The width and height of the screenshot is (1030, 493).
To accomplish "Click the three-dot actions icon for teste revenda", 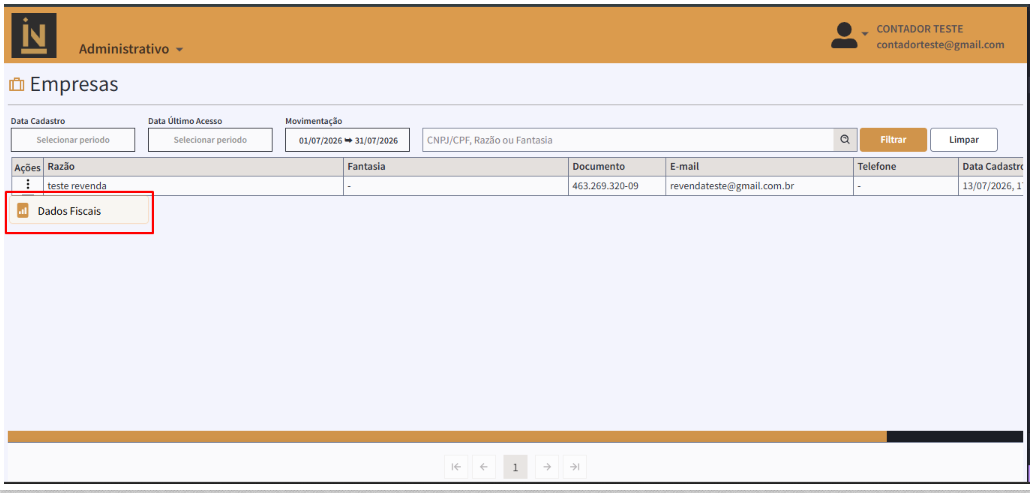I will [28, 185].
